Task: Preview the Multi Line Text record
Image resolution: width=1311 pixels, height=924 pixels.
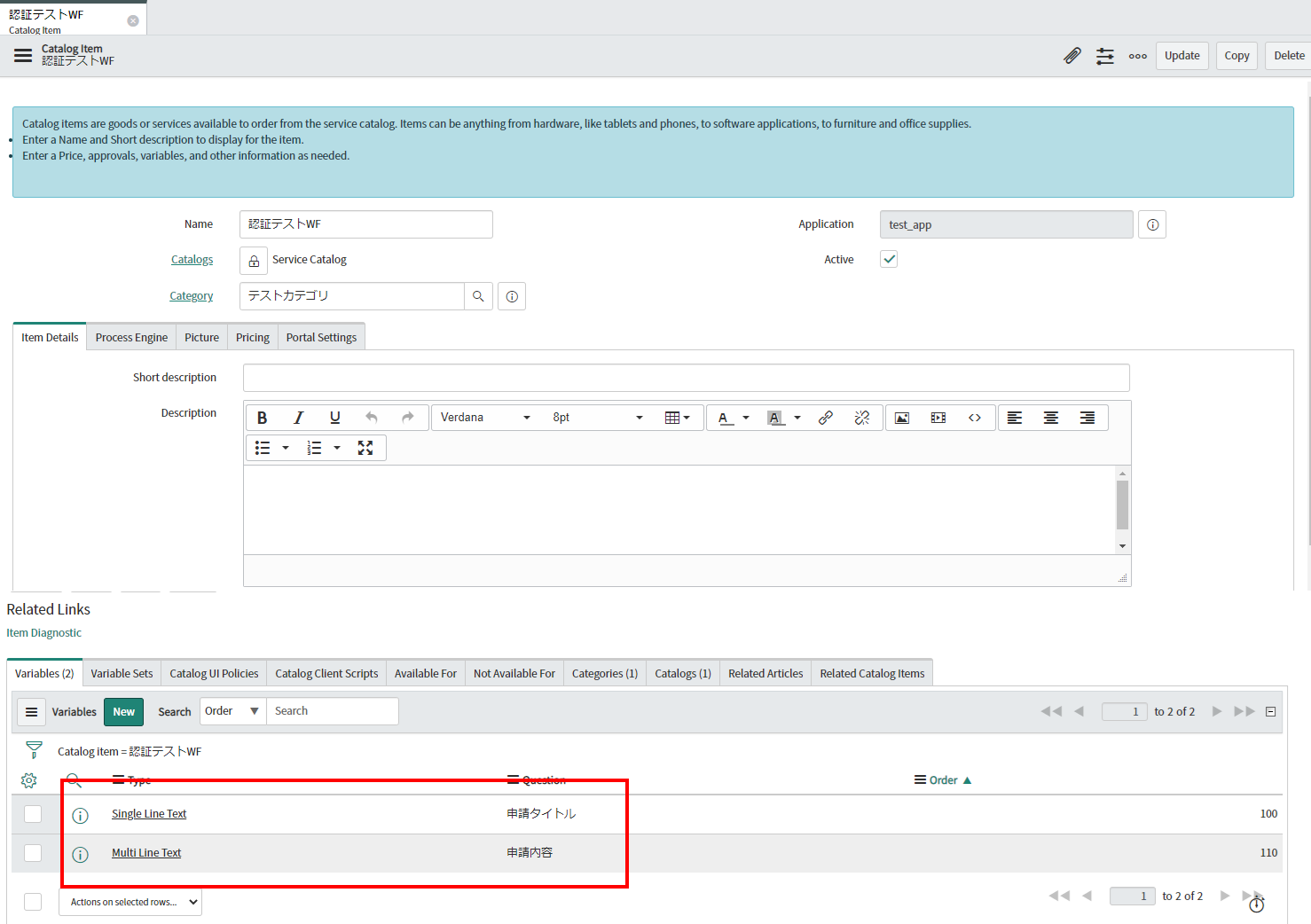Action: tap(80, 854)
